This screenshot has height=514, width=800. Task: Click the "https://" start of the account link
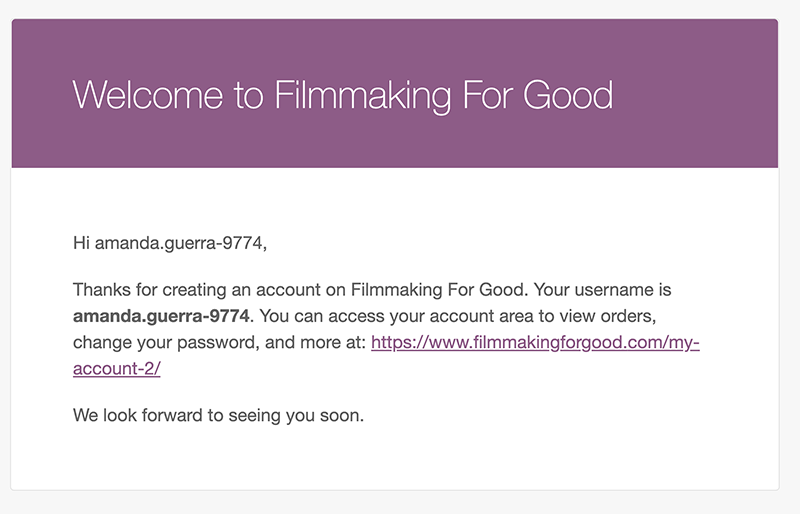click(393, 342)
